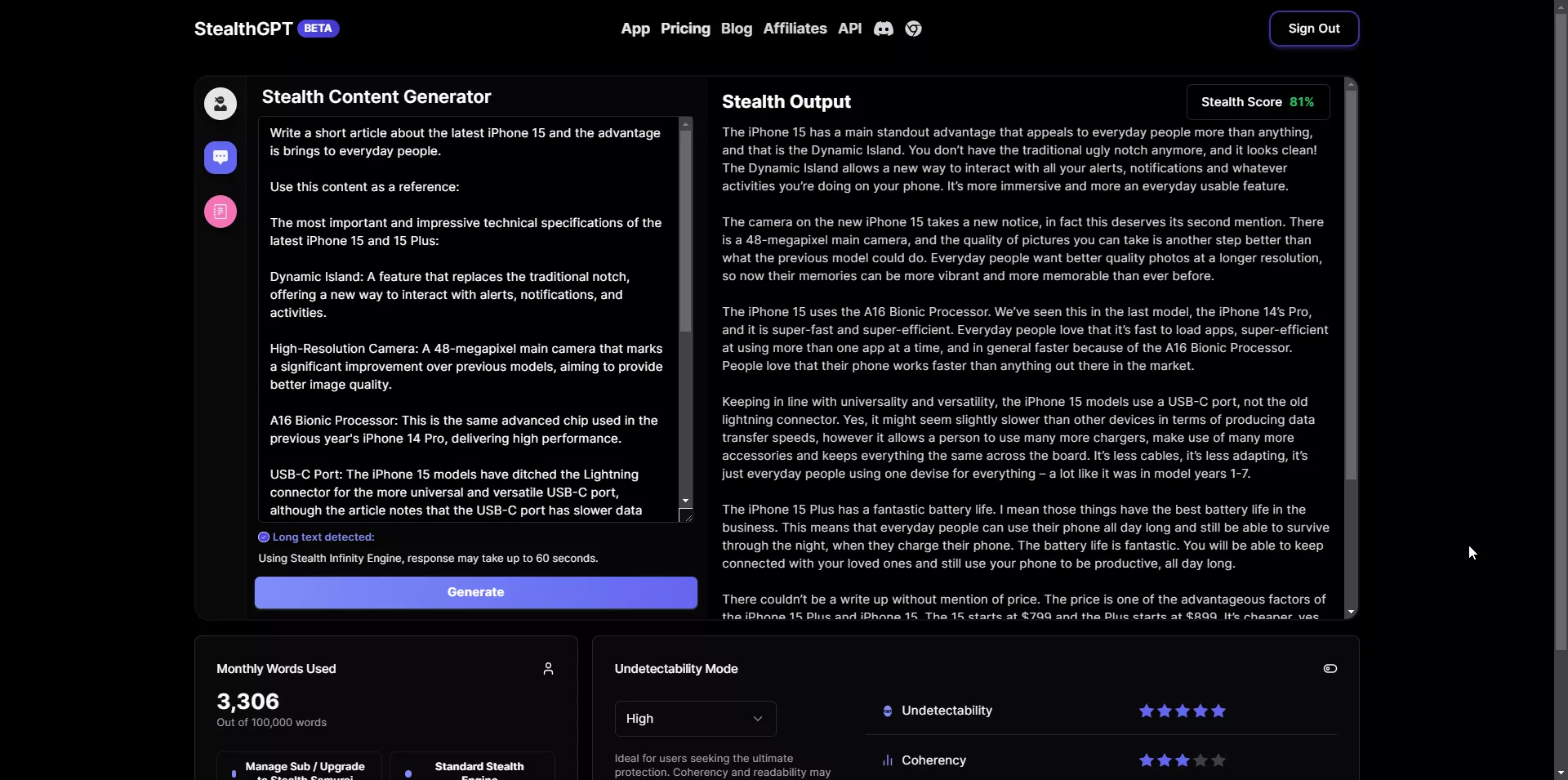This screenshot has height=780, width=1568.
Task: Open the High undetectability mode dropdown
Action: click(695, 719)
